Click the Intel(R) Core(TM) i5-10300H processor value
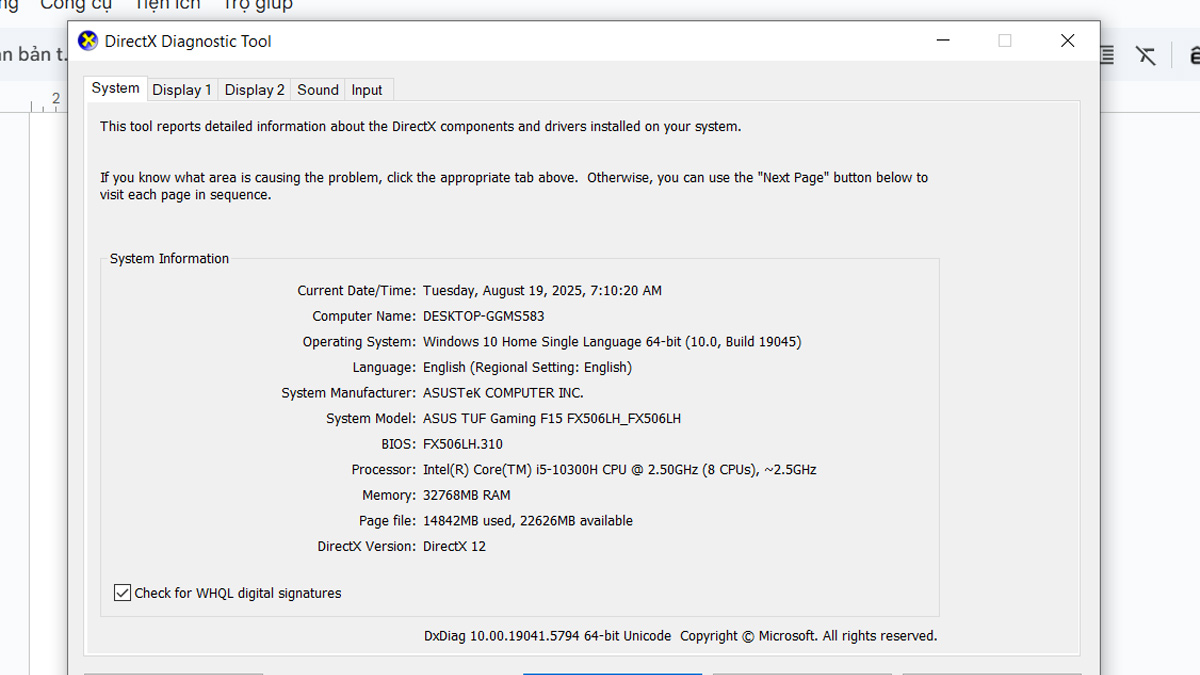 [x=620, y=470]
